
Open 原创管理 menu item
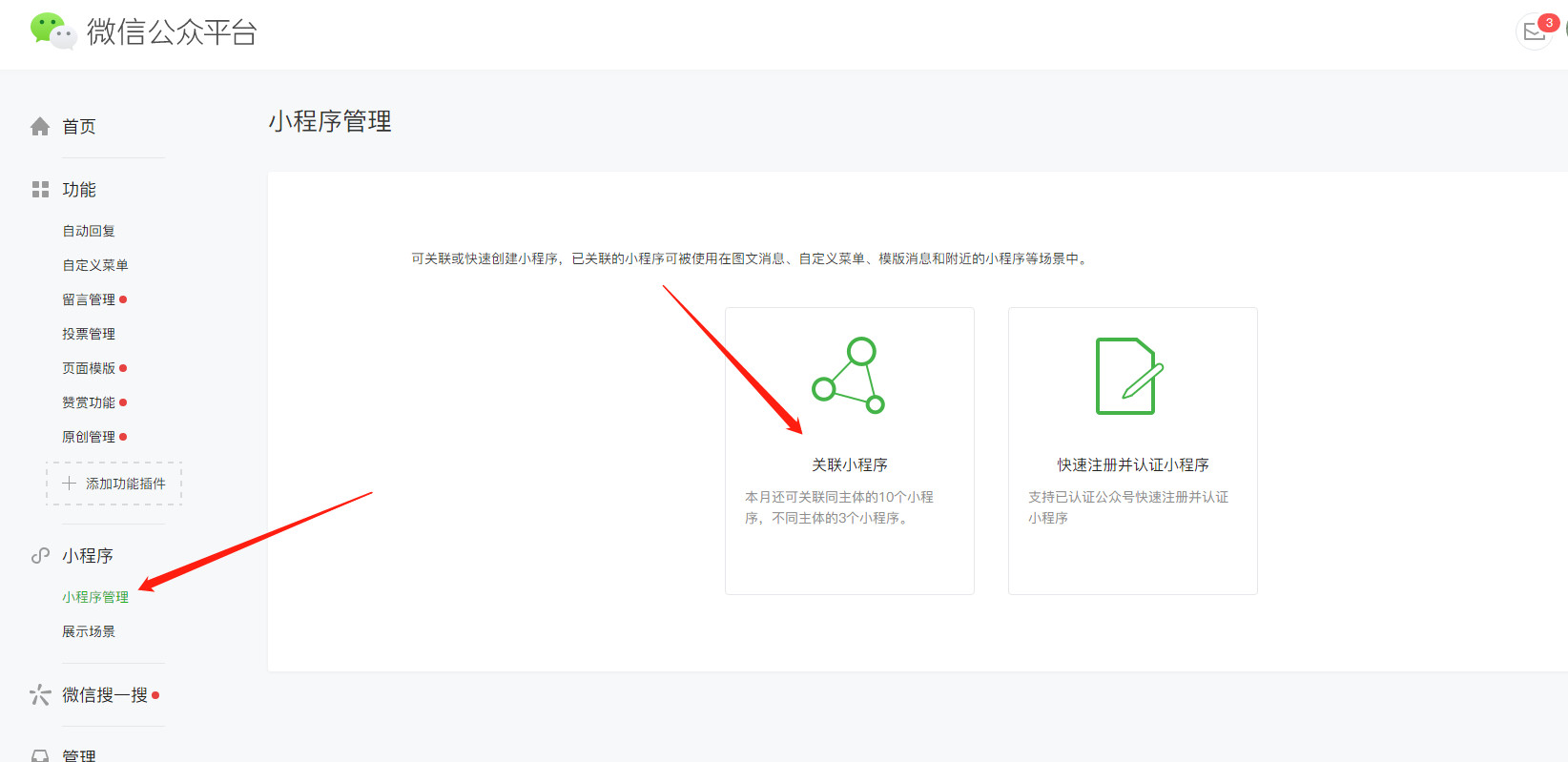(89, 437)
